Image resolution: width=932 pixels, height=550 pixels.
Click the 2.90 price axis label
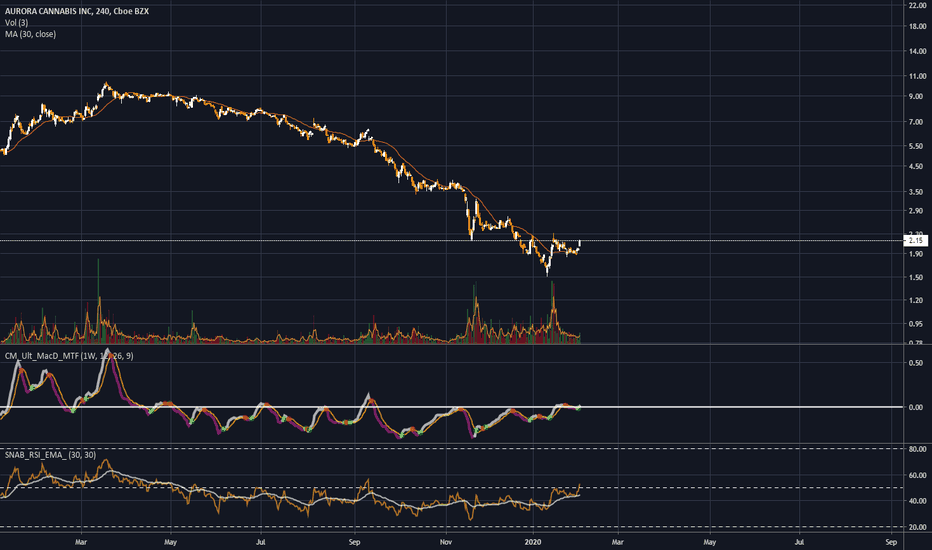(915, 211)
